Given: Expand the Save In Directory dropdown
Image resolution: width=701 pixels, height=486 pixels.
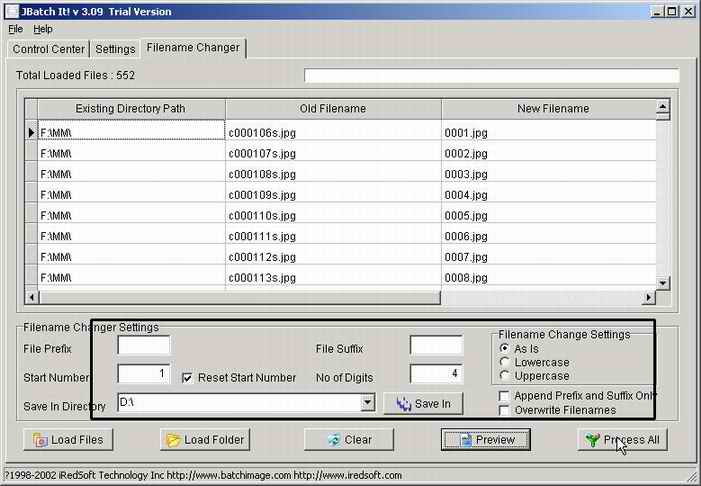Looking at the screenshot, I should coord(368,402).
